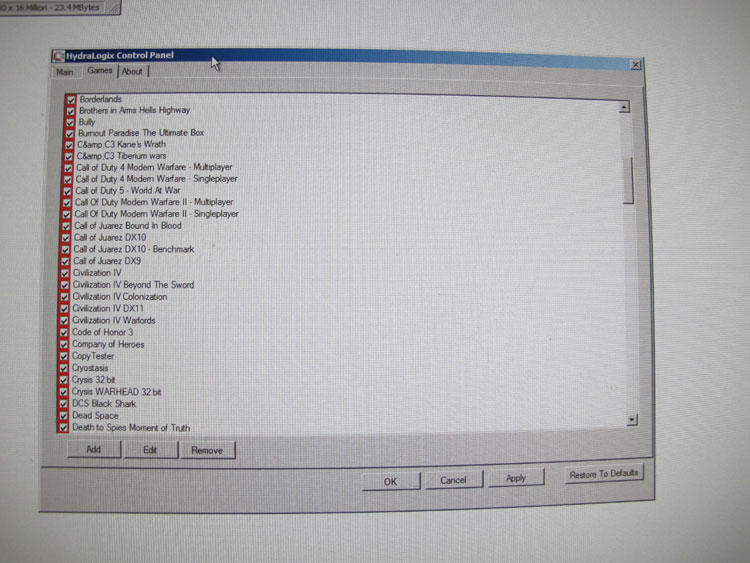Uncheck the Borderlands checkbox
Screen dimensions: 750x563
[71, 99]
